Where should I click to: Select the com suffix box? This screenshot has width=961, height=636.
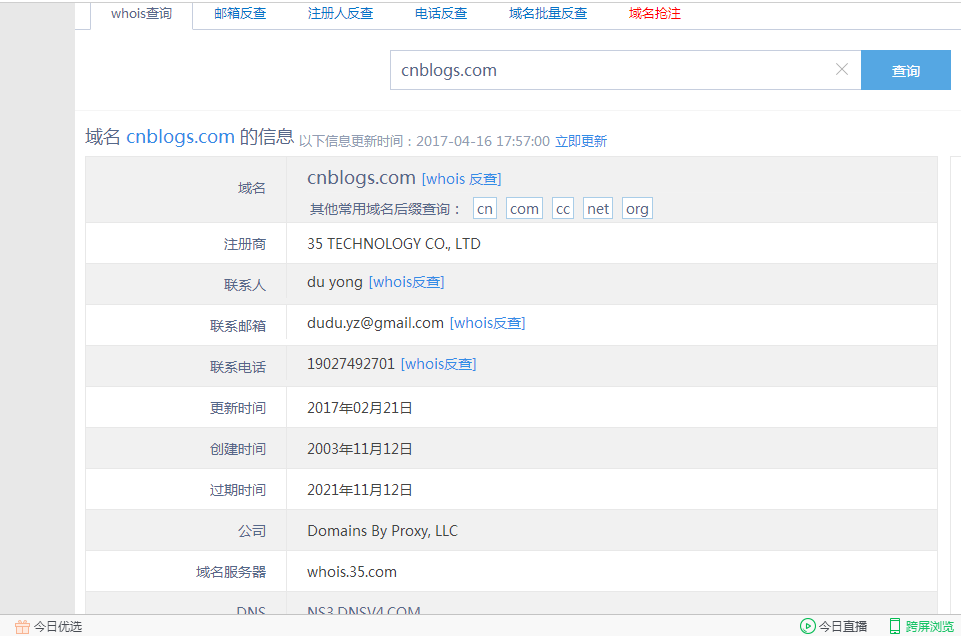coord(524,209)
